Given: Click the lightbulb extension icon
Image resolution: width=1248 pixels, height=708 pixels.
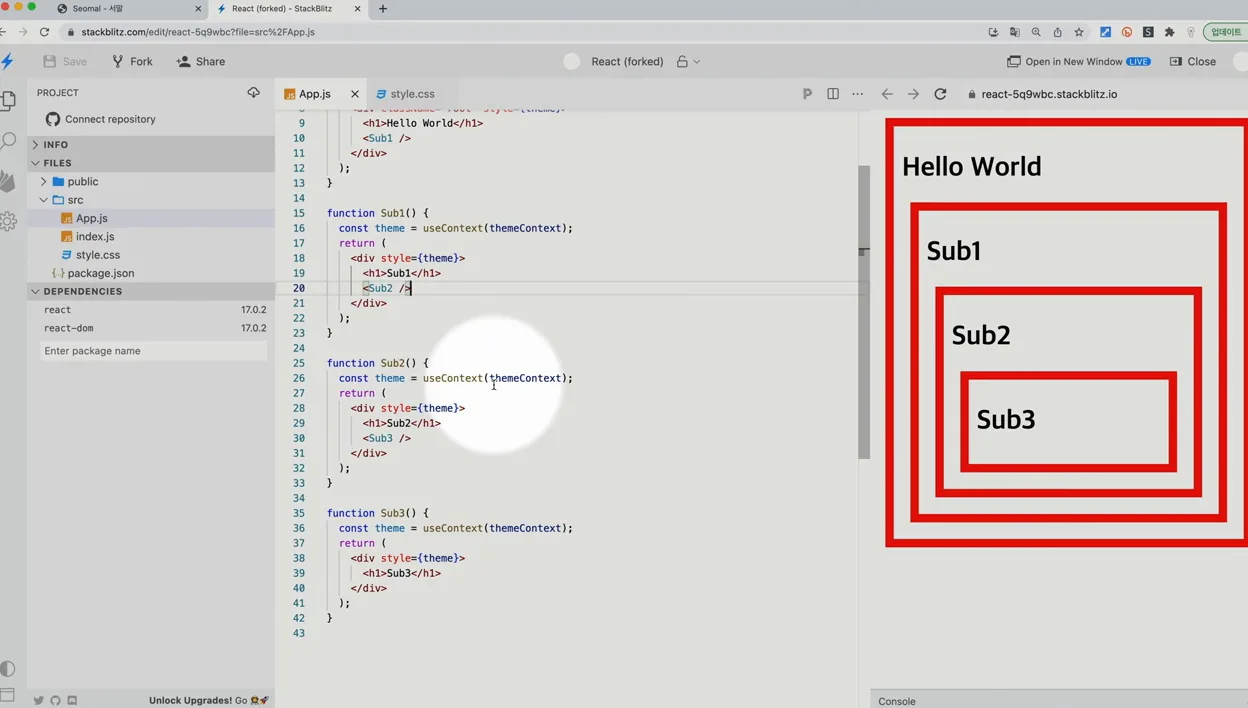Looking at the screenshot, I should (x=1190, y=32).
